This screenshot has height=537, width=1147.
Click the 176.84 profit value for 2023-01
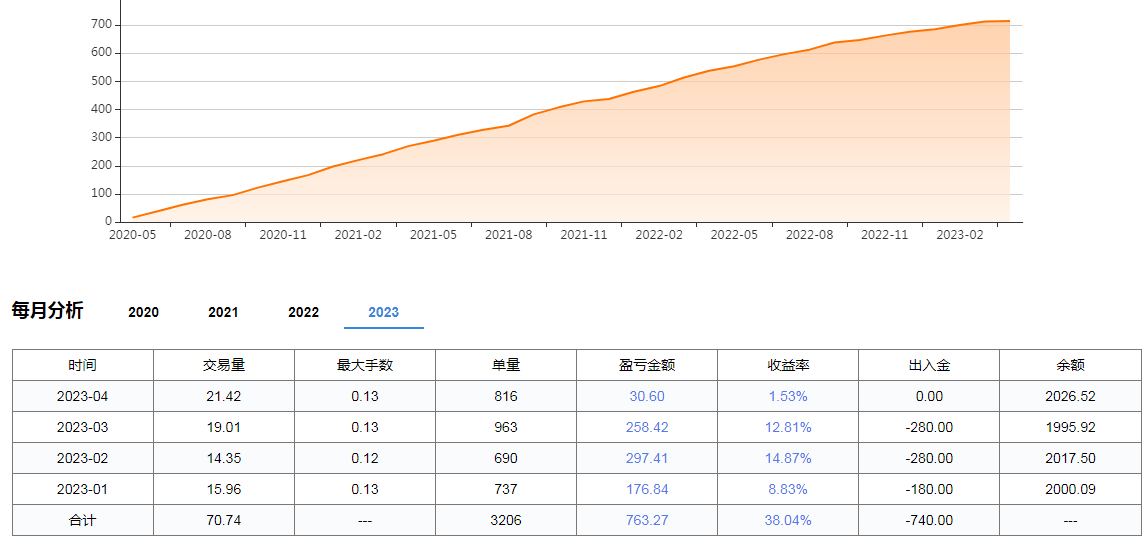click(x=647, y=489)
